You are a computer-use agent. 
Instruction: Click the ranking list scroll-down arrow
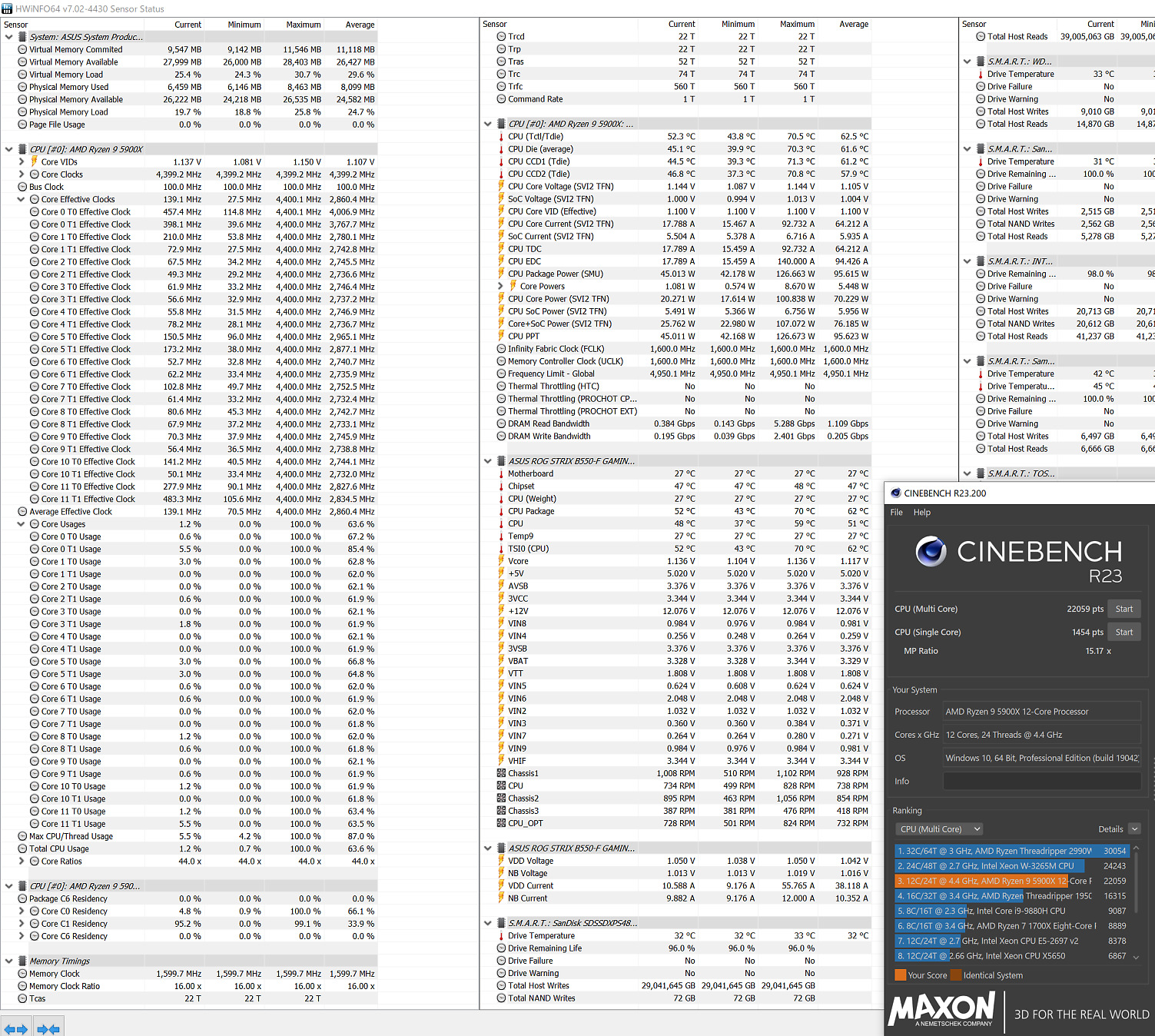[1136, 958]
